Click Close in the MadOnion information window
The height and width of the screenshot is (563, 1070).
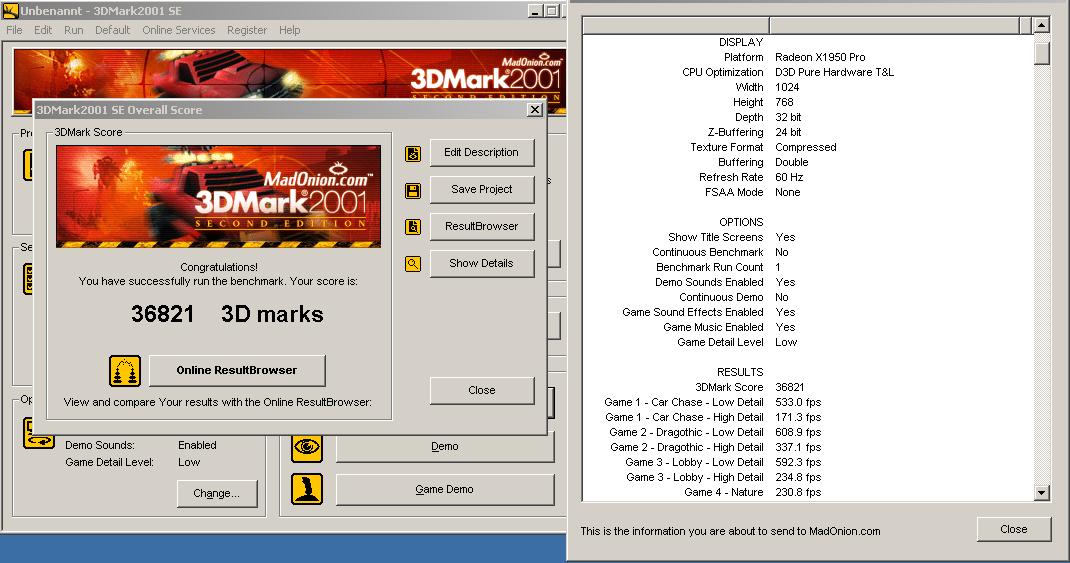pyautogui.click(x=1013, y=529)
